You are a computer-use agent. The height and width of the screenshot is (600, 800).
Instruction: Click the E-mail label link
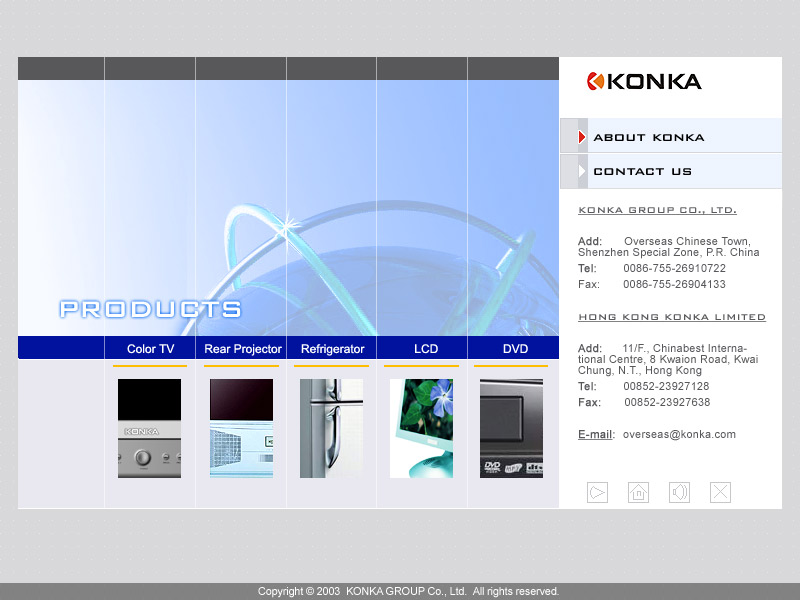(x=595, y=434)
